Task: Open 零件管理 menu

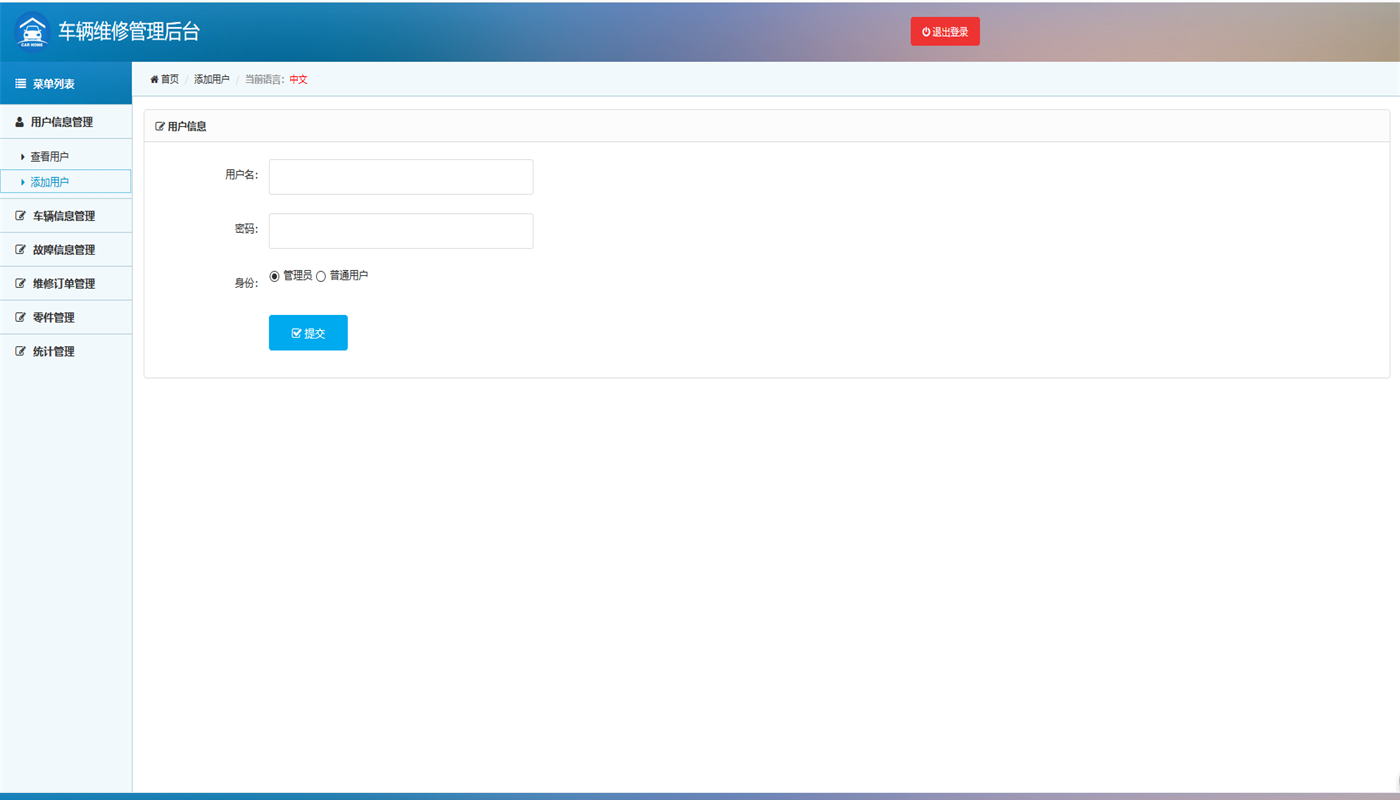Action: coord(66,318)
